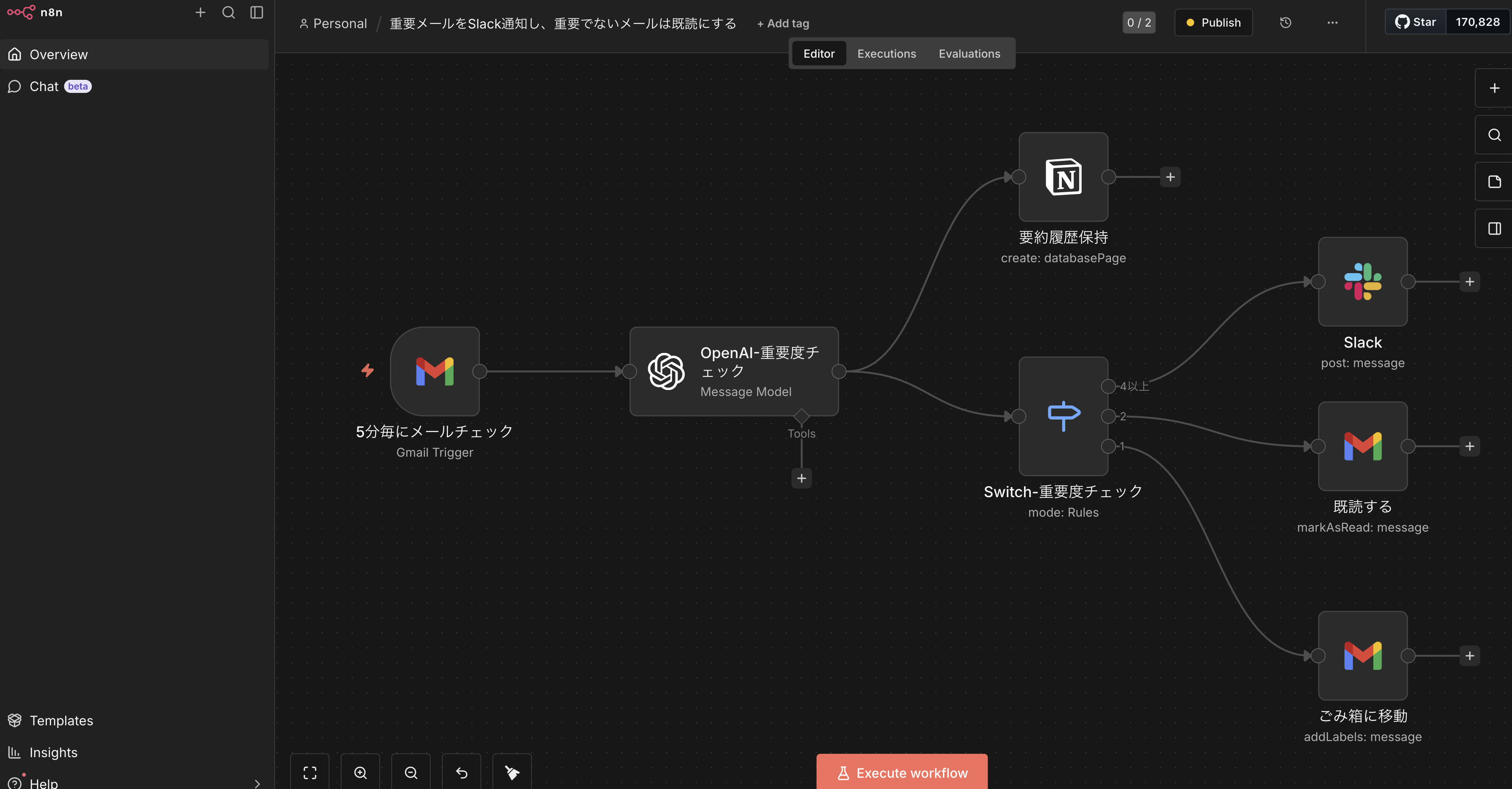
Task: Select the Switch routing node
Action: pyautogui.click(x=1063, y=416)
